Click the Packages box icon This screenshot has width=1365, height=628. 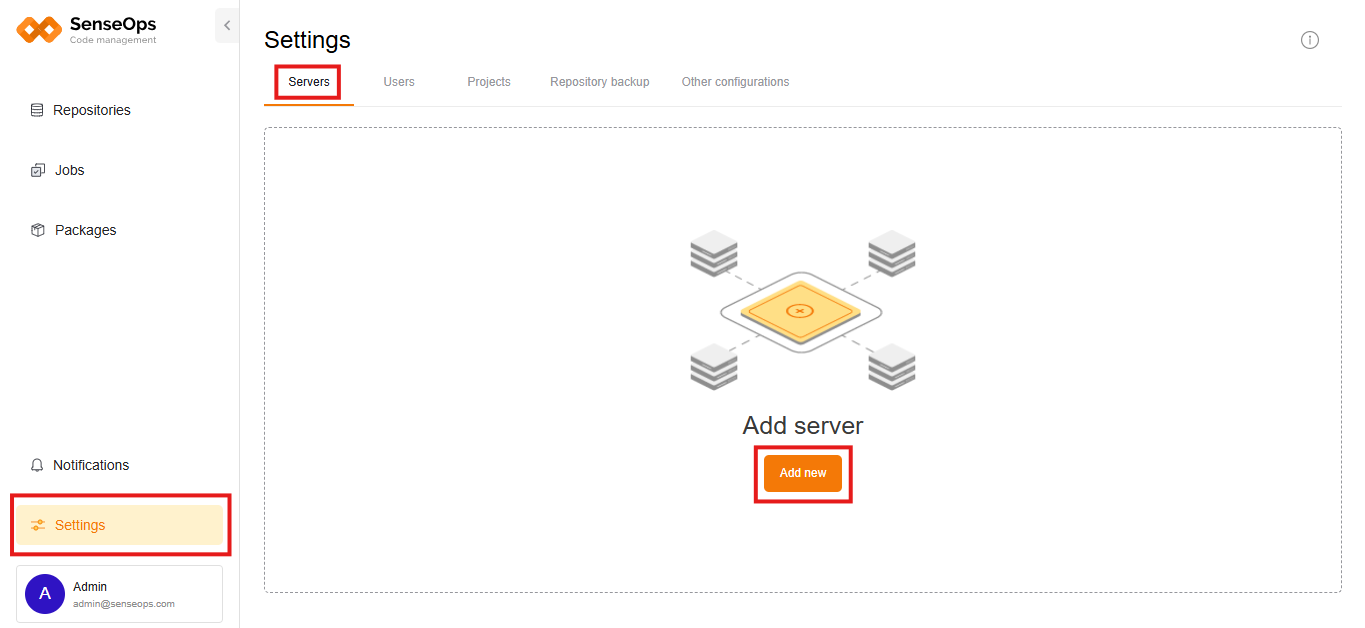[x=38, y=230]
